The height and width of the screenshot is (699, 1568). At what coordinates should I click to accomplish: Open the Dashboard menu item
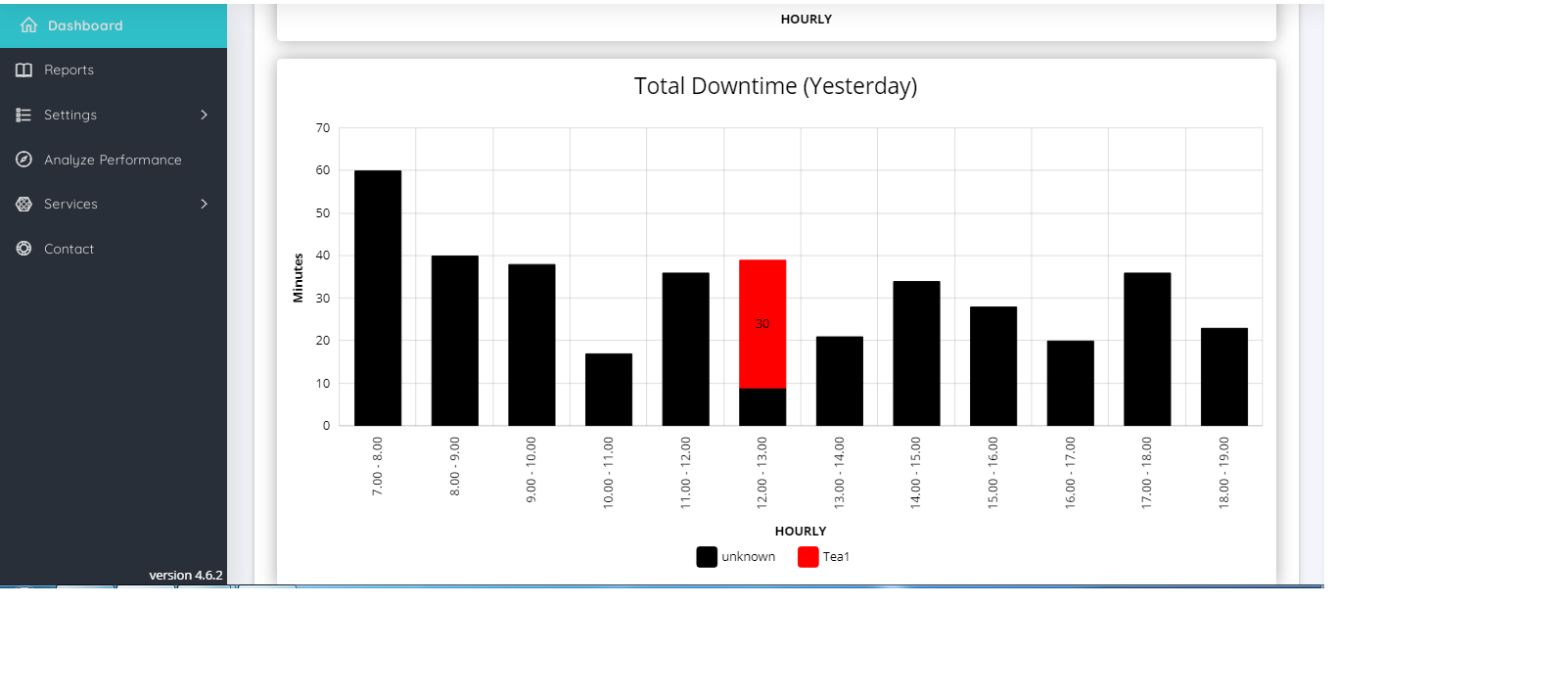(x=114, y=25)
